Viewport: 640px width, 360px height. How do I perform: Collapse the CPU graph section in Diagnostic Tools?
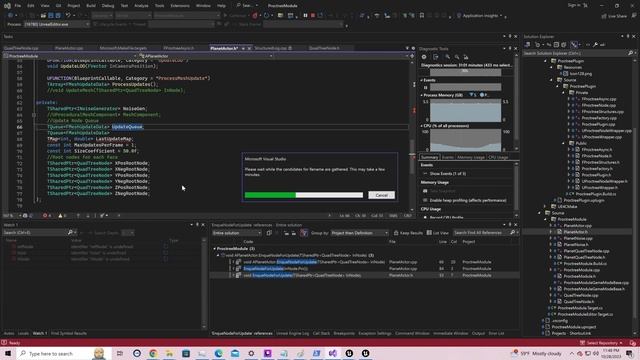(x=422, y=126)
